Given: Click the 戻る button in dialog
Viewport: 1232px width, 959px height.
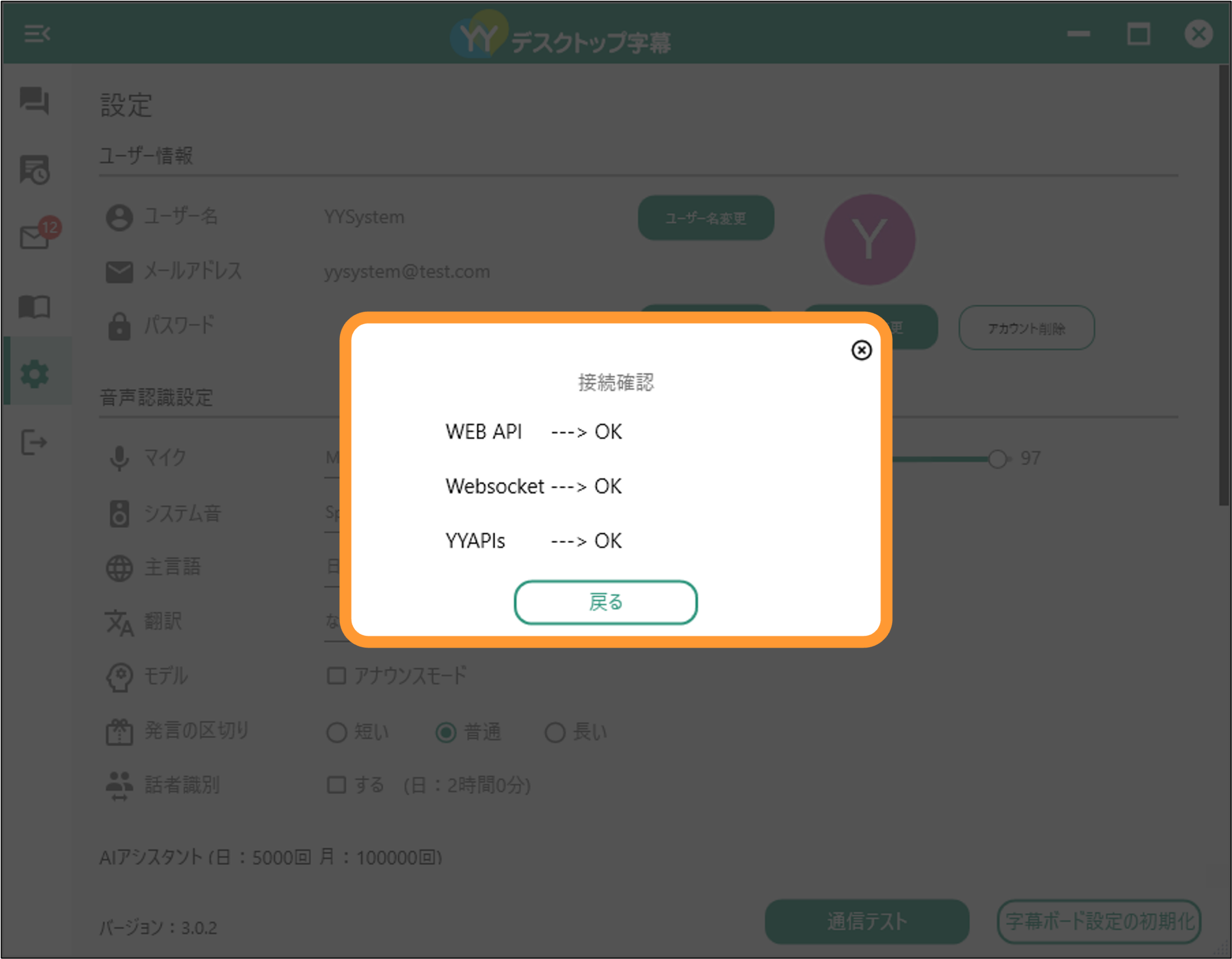Looking at the screenshot, I should tap(605, 602).
